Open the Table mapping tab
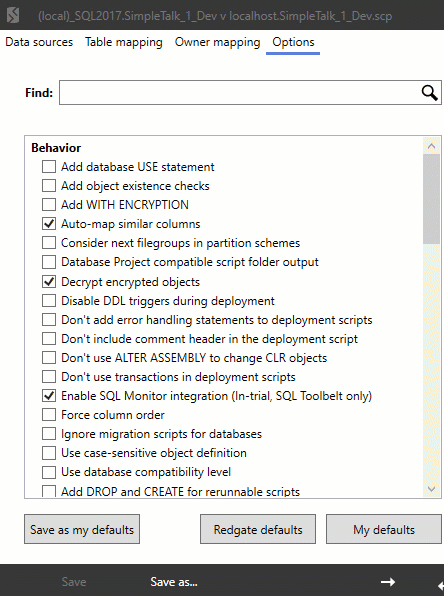444x596 pixels. point(124,42)
